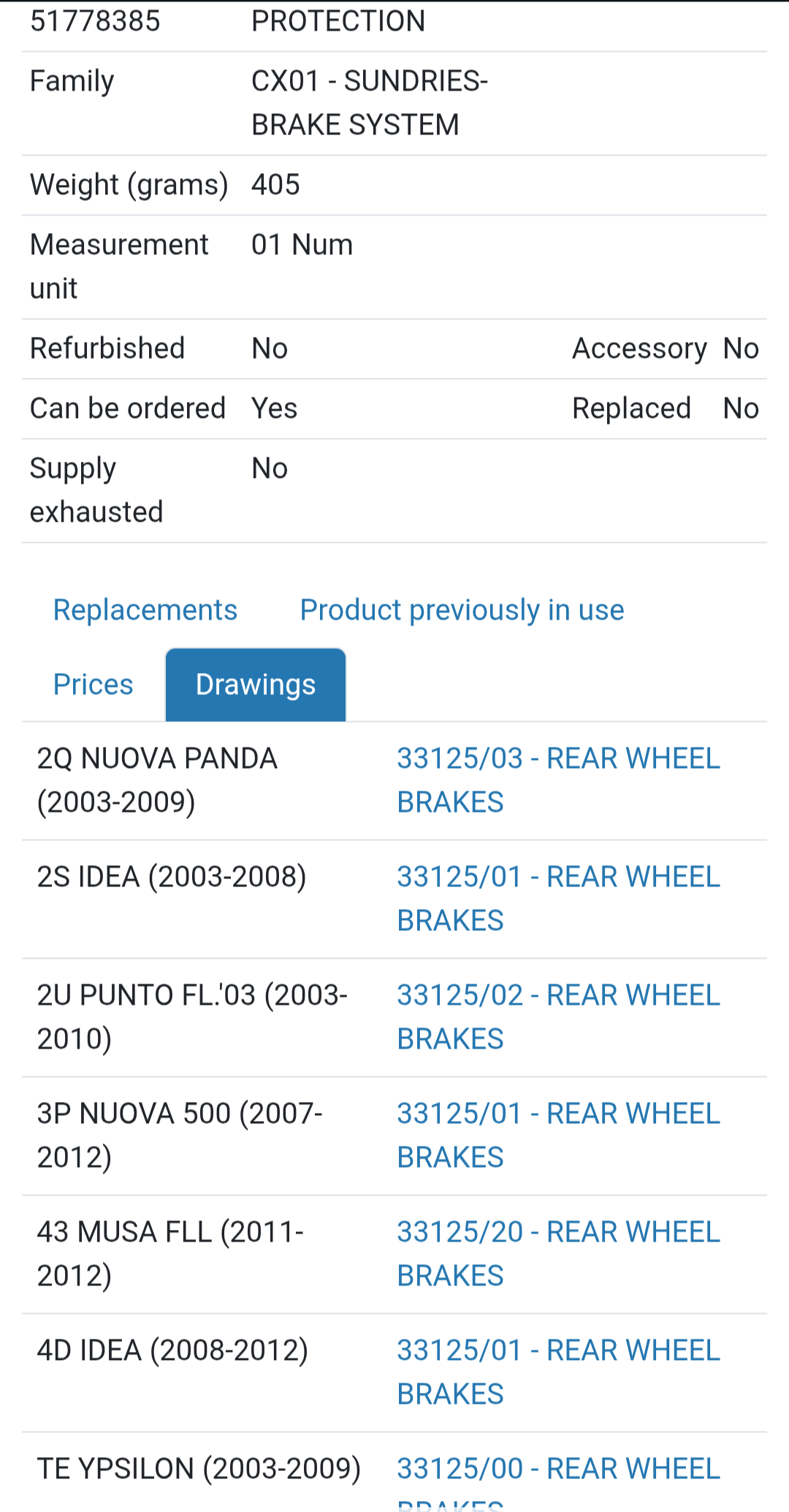This screenshot has width=789, height=1512.
Task: Click the TE YPSILON (2003-2009) model cell
Action: click(x=199, y=1469)
